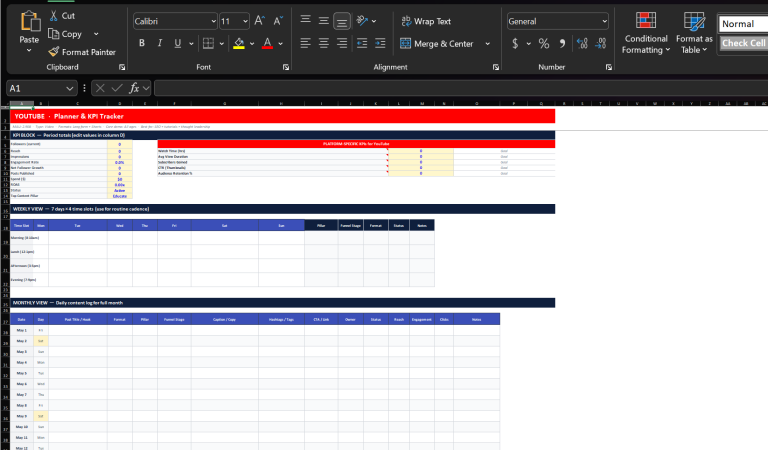Click the Cut scissors icon
The width and height of the screenshot is (768, 450).
click(x=53, y=16)
